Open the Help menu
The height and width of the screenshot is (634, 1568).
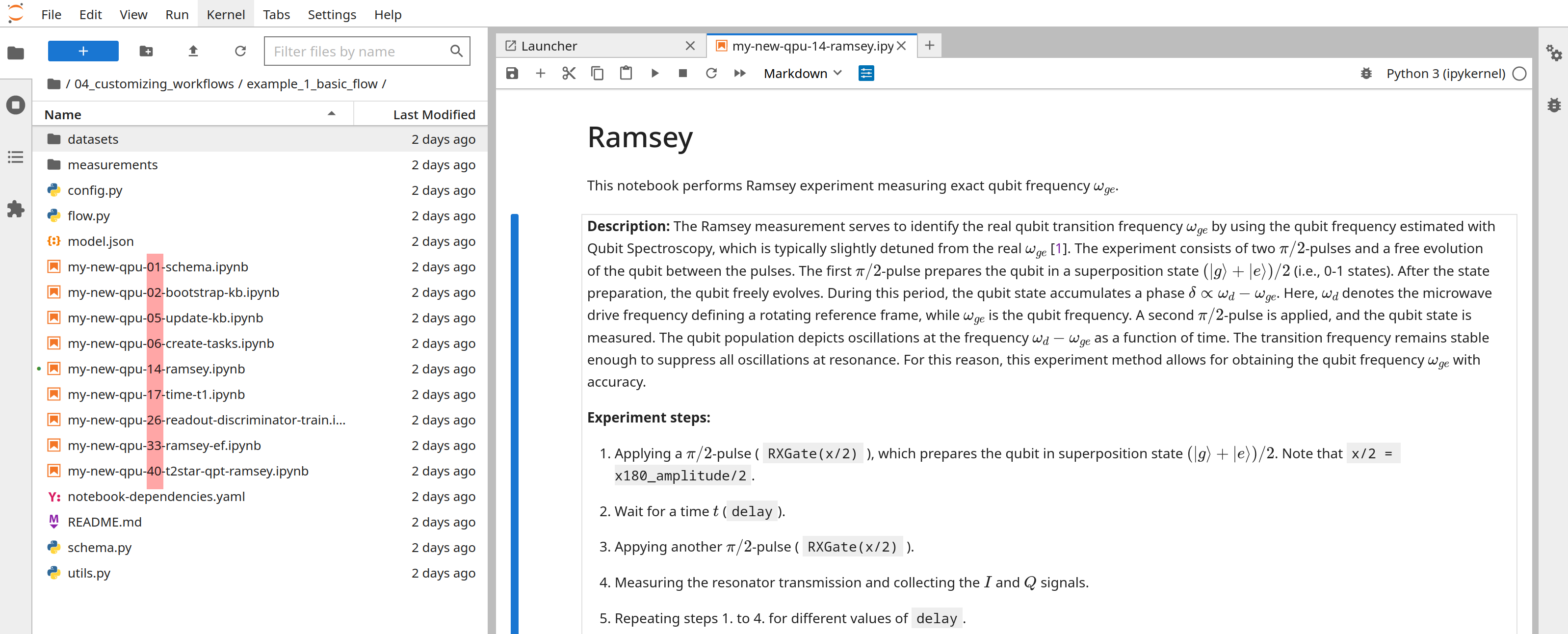tap(388, 14)
